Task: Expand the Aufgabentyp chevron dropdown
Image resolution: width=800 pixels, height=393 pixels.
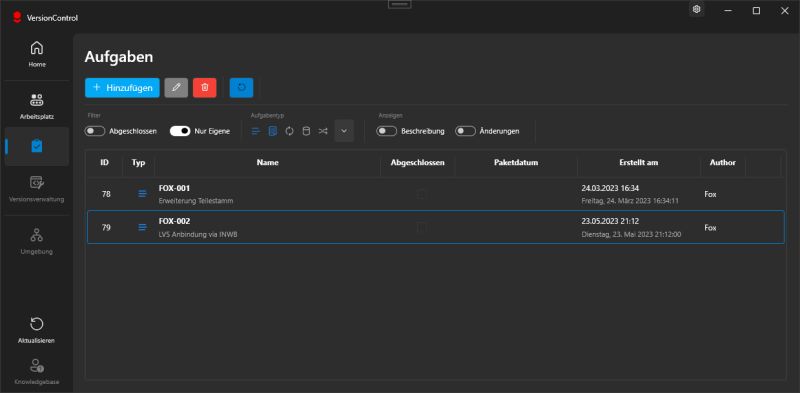Action: tap(344, 131)
